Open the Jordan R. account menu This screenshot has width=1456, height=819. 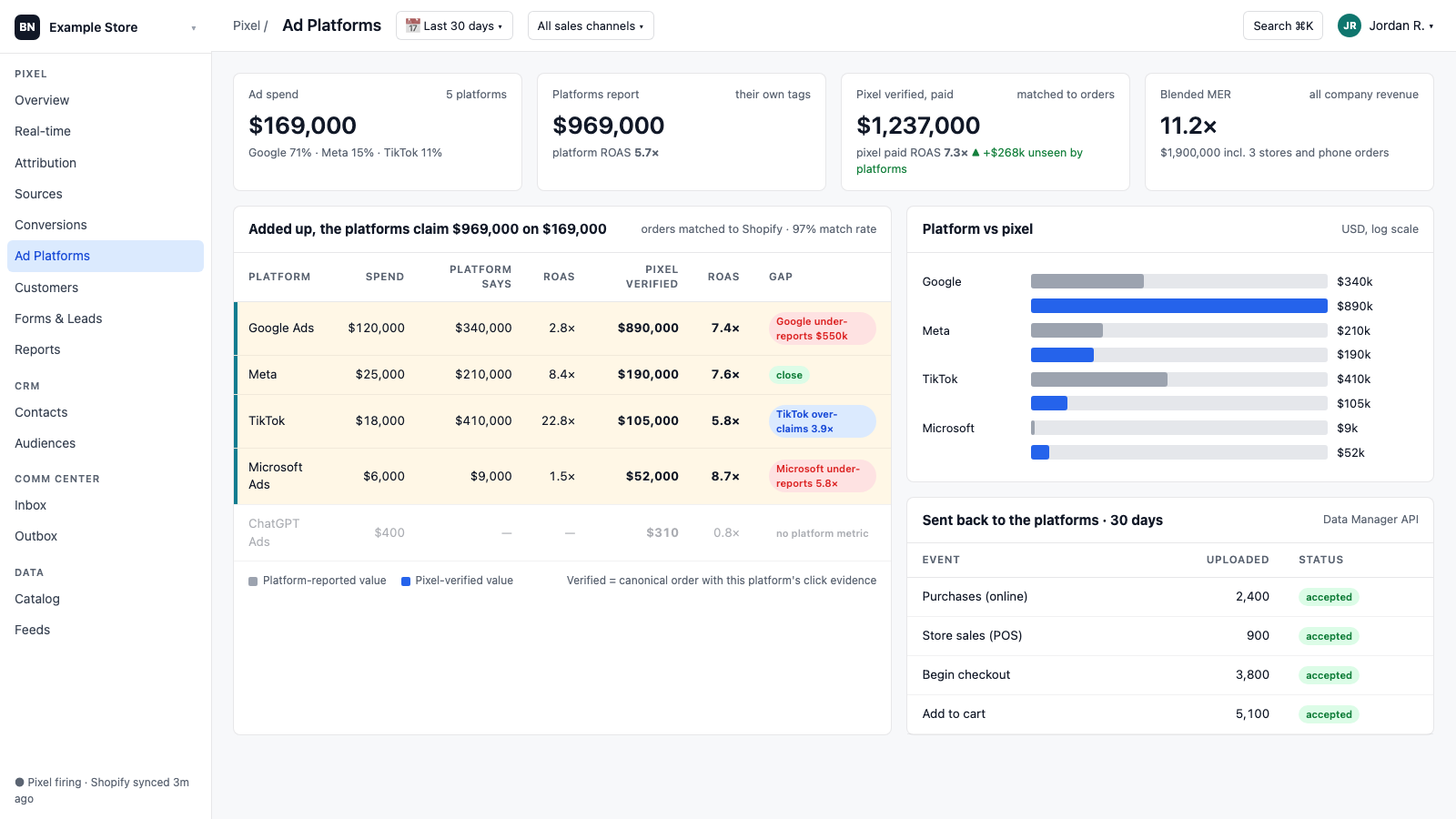[x=1386, y=25]
